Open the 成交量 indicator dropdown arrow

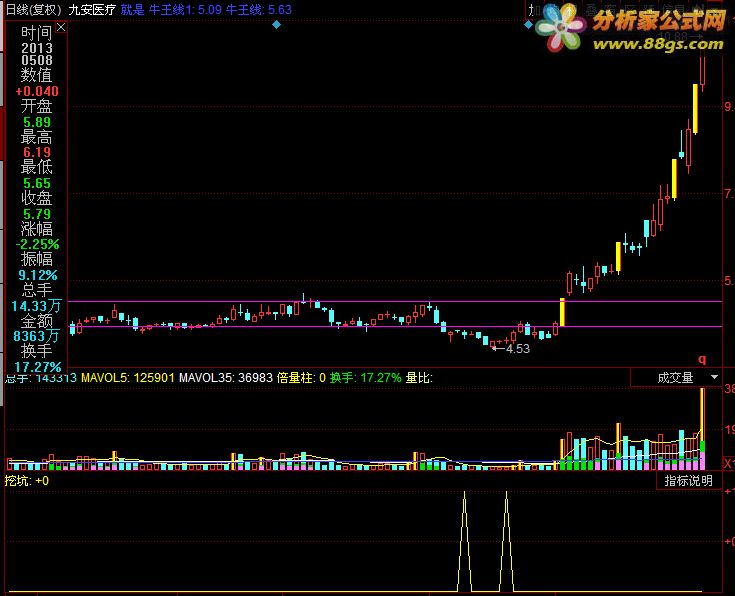tap(714, 377)
